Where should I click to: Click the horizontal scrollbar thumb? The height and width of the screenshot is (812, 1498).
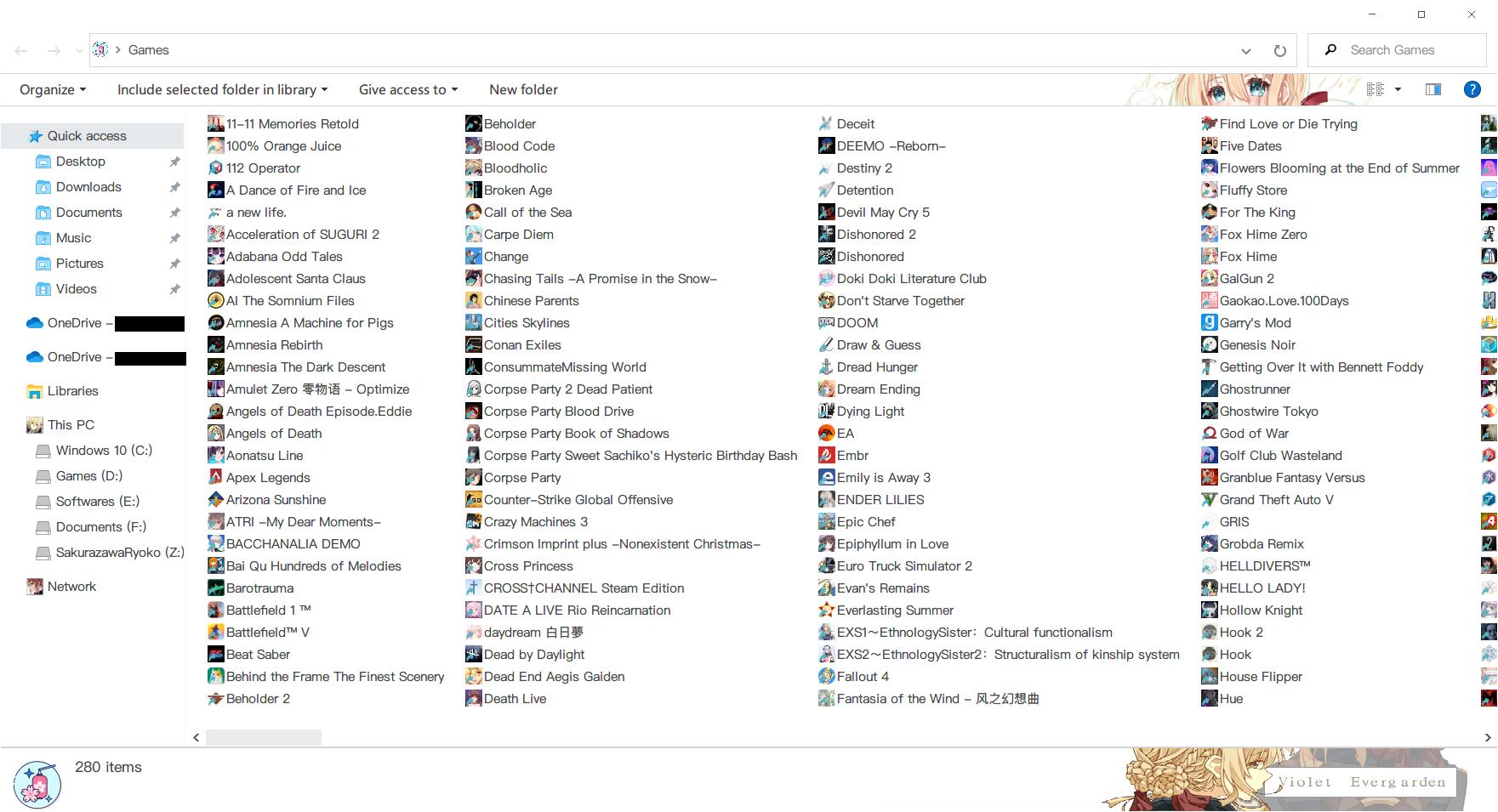tap(264, 737)
